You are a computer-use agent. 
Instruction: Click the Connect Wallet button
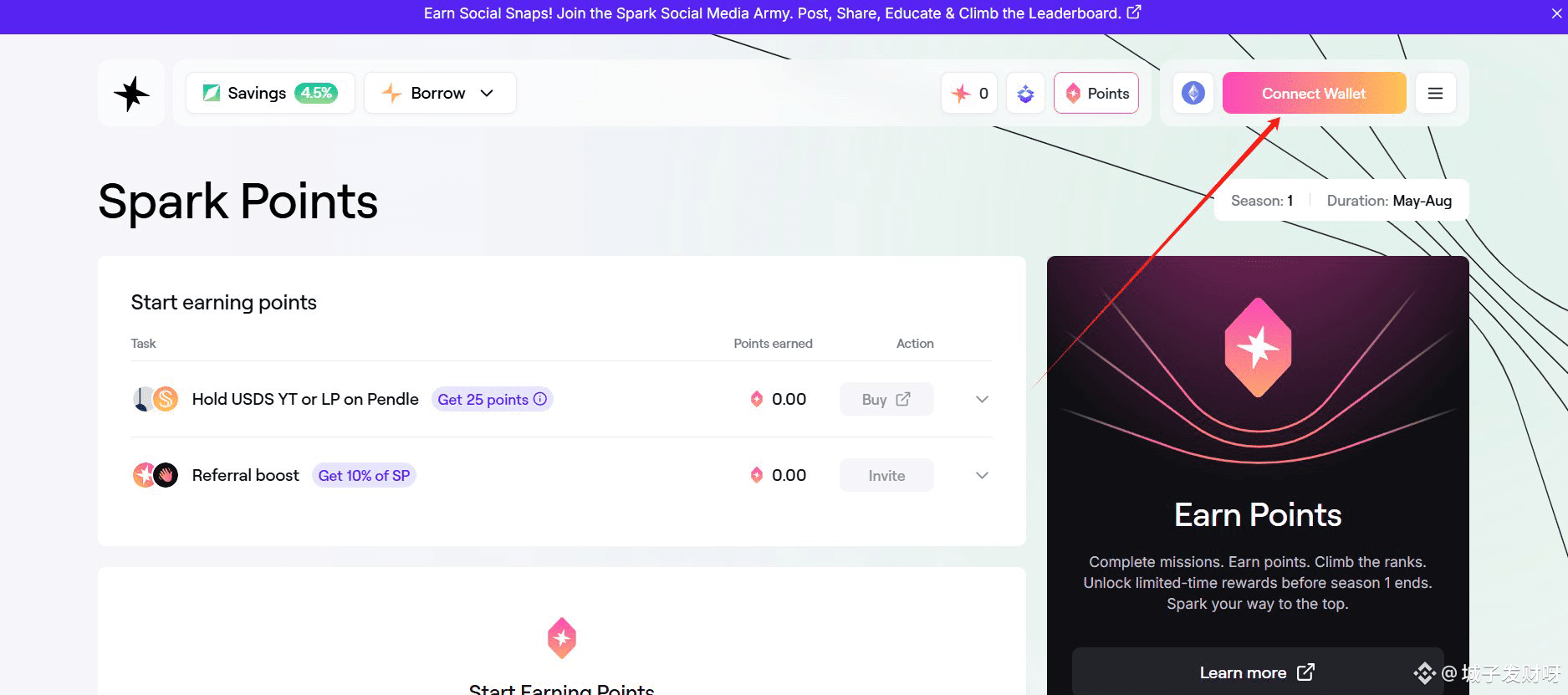(1314, 93)
